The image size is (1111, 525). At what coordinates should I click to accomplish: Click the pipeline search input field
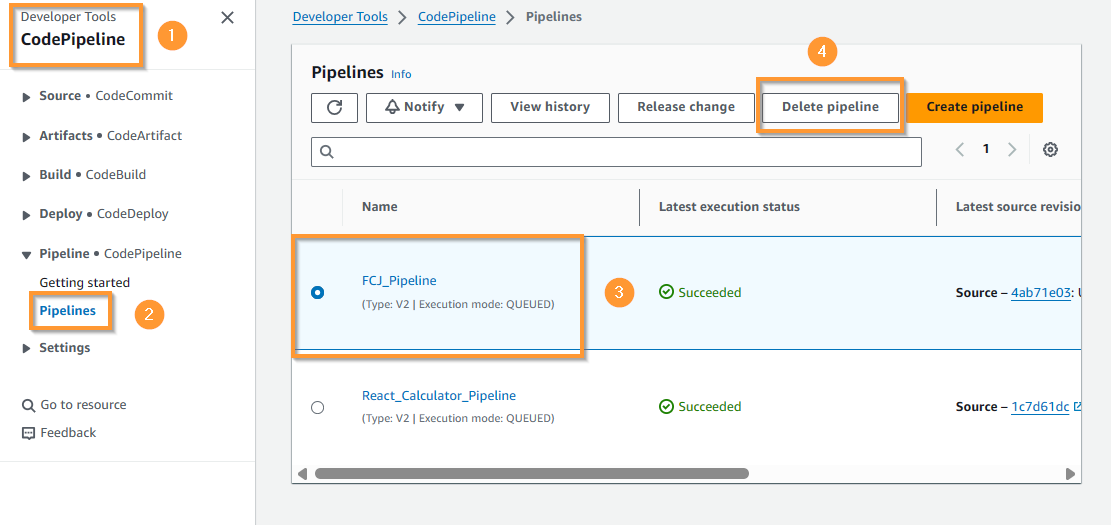pos(616,152)
